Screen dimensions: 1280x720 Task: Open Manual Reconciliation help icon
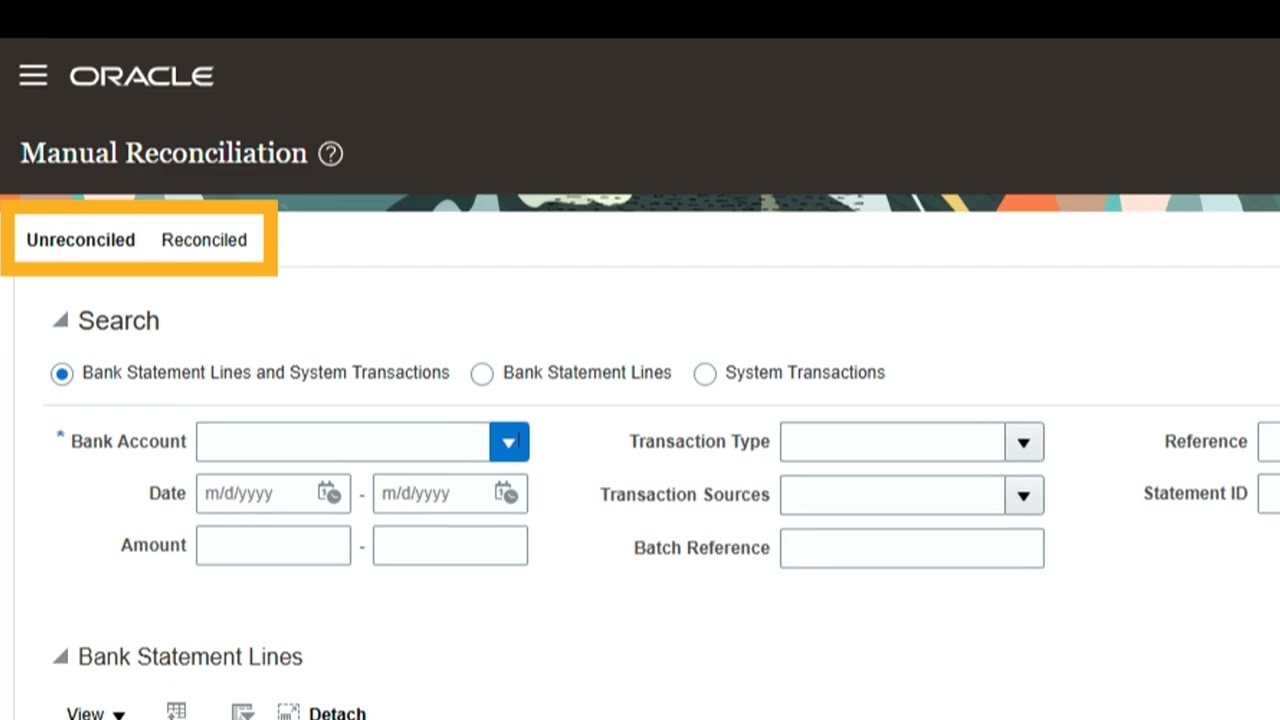point(330,154)
